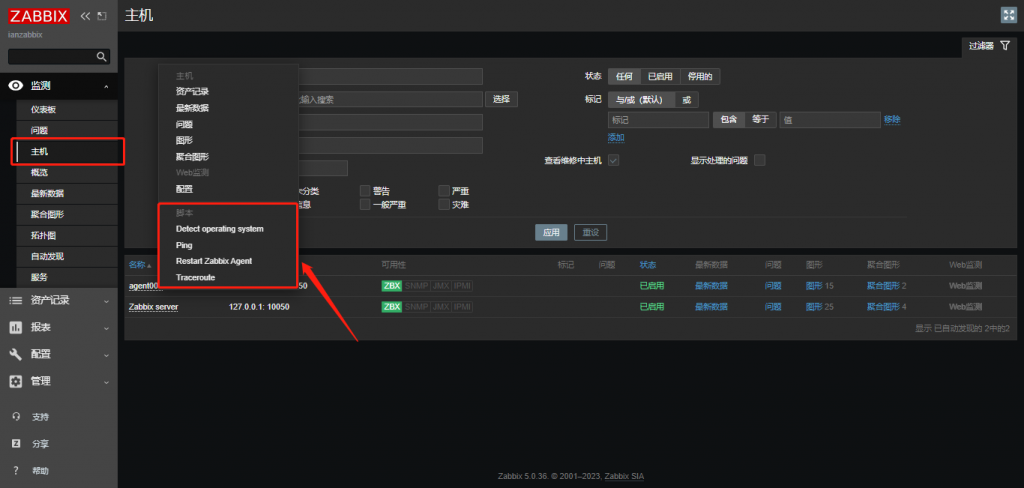Click the JMX badge in Zabbix server row

coord(441,307)
